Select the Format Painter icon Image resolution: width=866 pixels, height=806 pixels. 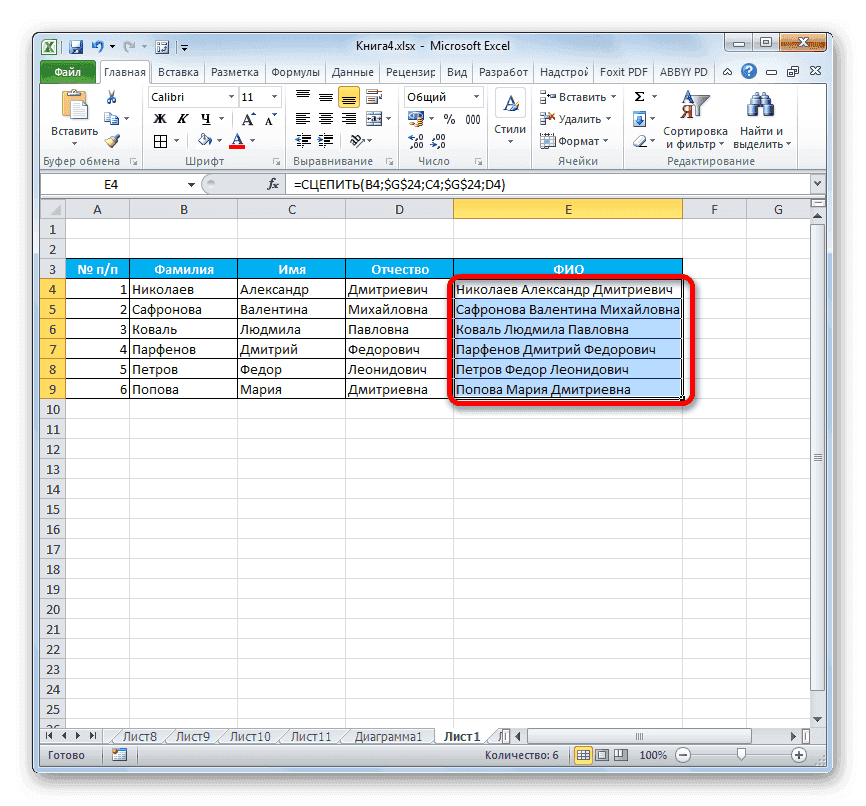point(112,141)
